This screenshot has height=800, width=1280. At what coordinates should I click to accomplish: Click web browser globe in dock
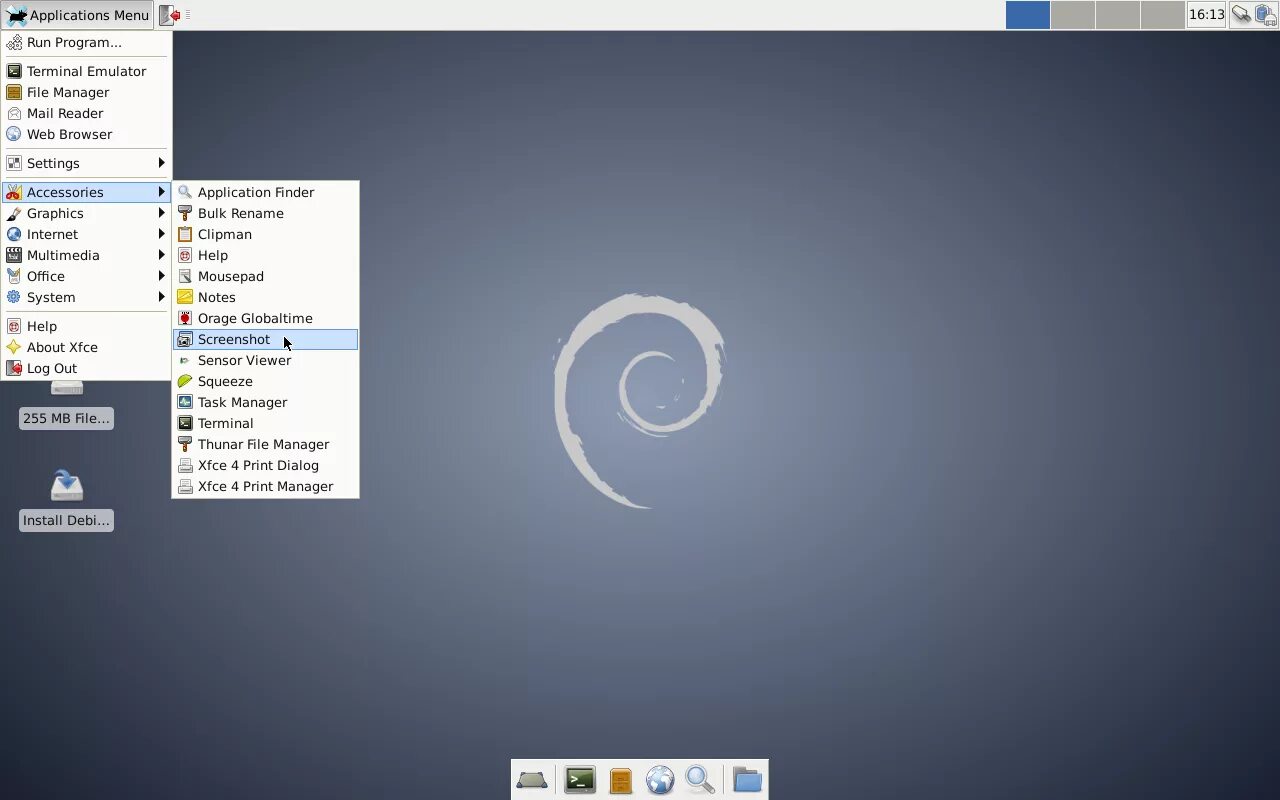click(660, 780)
